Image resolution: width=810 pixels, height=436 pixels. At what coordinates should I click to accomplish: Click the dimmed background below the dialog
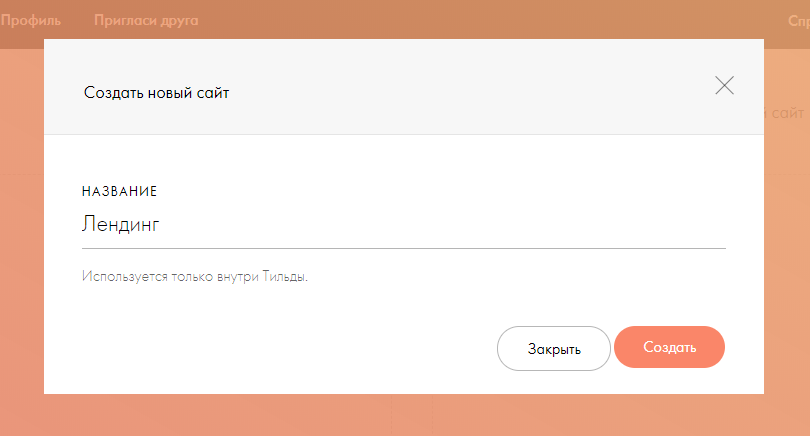click(404, 415)
